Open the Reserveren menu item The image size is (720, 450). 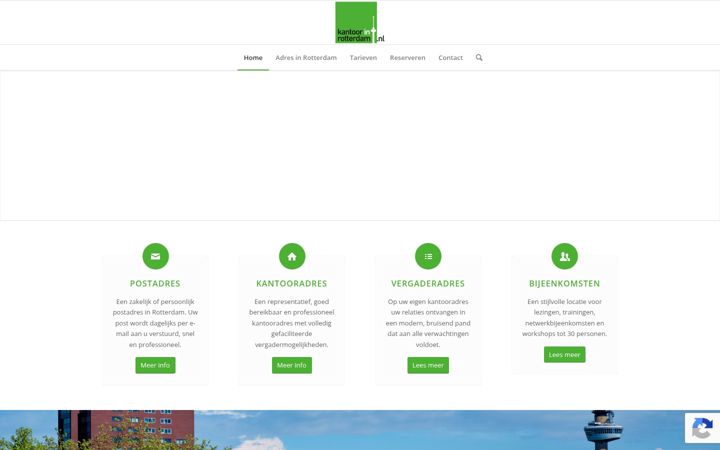[407, 57]
